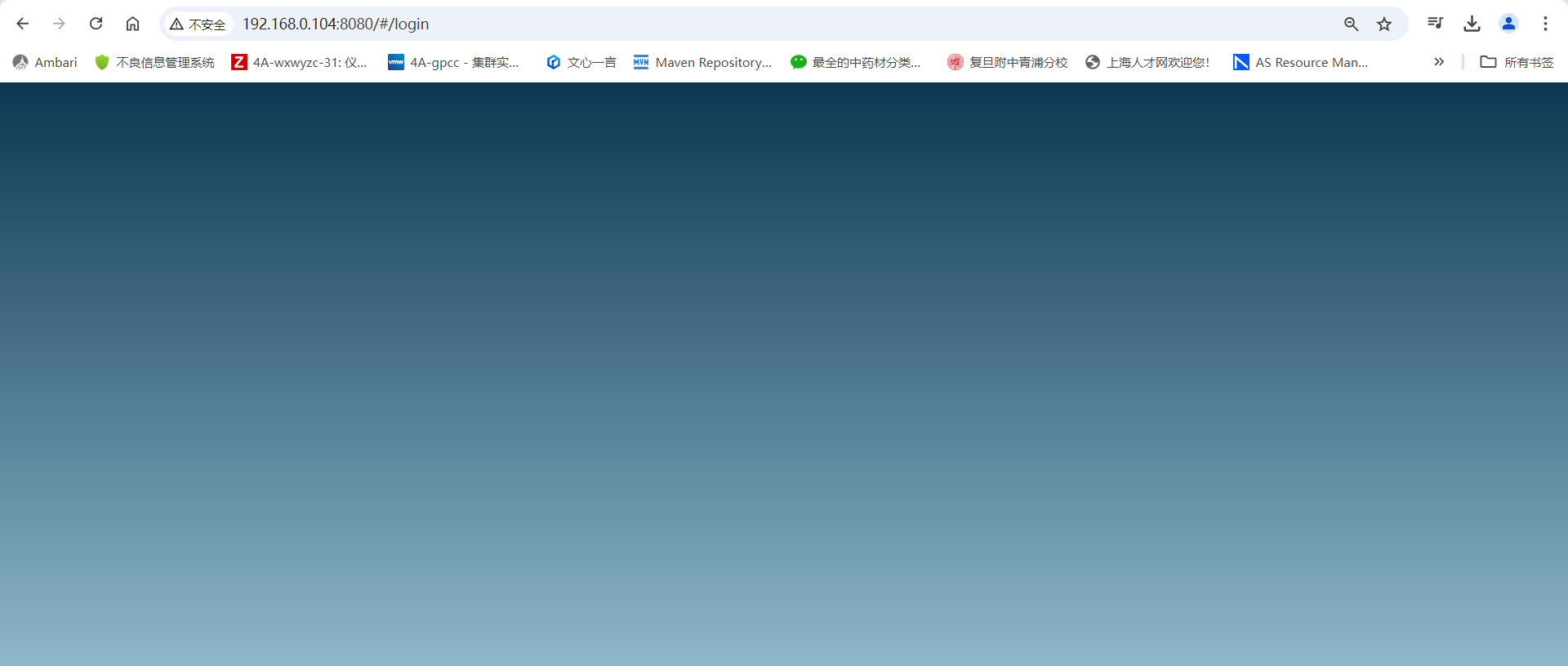Open the Ambari bookmark
Screen dimensions: 1568x666
click(x=45, y=62)
